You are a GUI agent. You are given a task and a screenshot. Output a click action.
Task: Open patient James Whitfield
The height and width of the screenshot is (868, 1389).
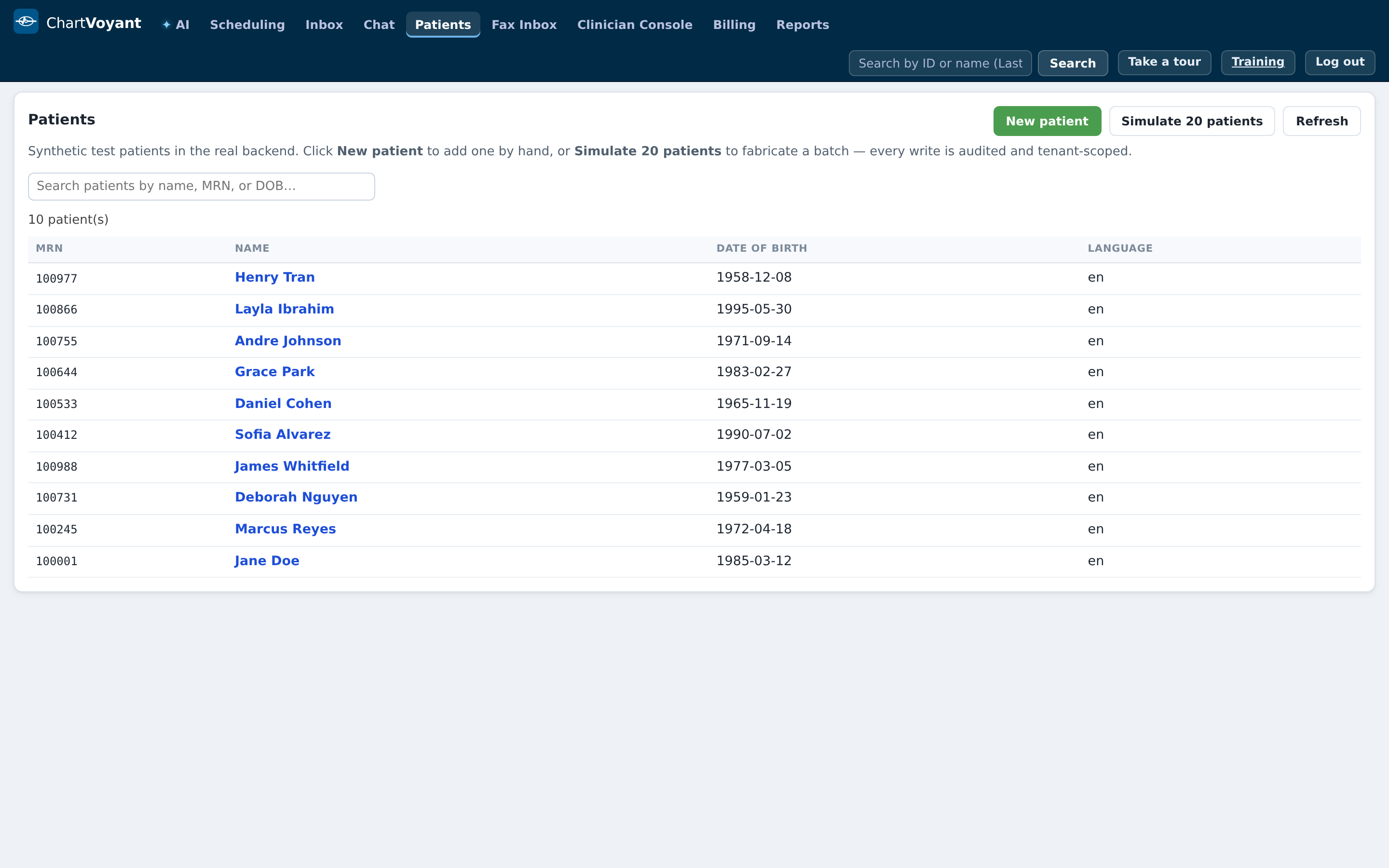tap(292, 466)
